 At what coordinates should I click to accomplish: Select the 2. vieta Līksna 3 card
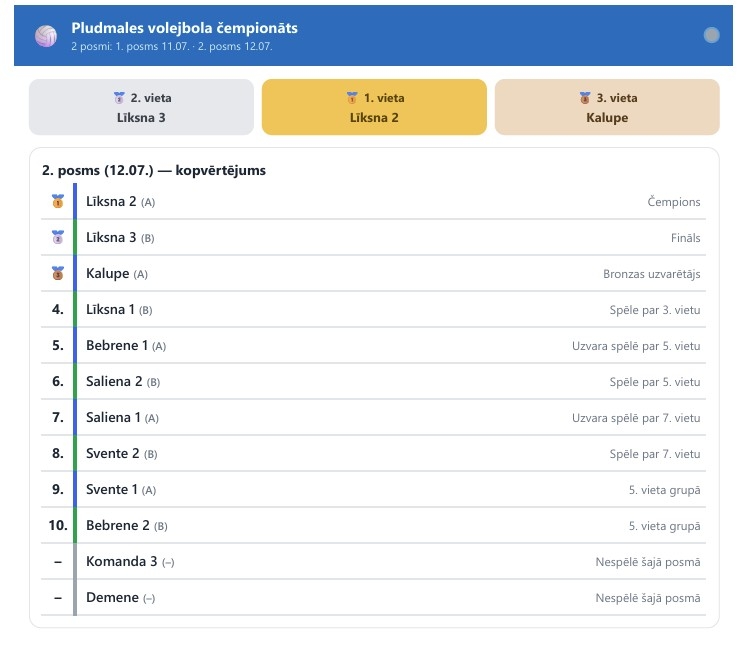coord(141,107)
